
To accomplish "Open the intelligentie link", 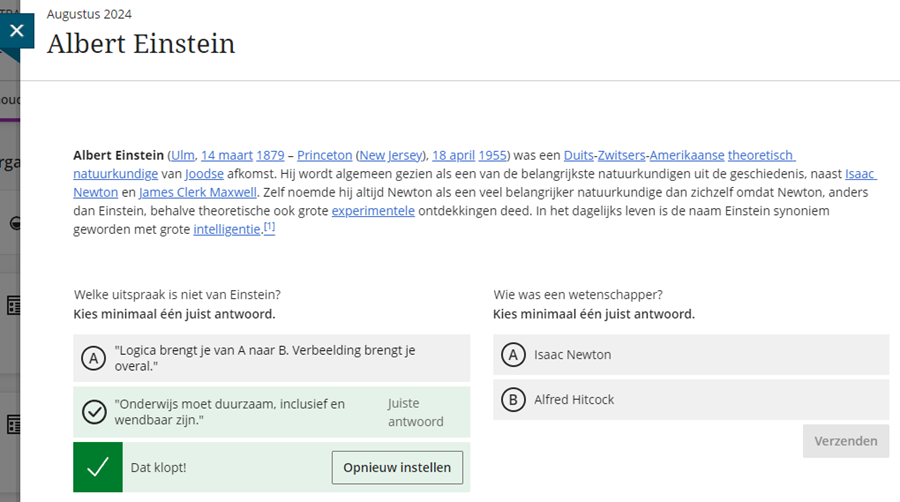I will [227, 229].
